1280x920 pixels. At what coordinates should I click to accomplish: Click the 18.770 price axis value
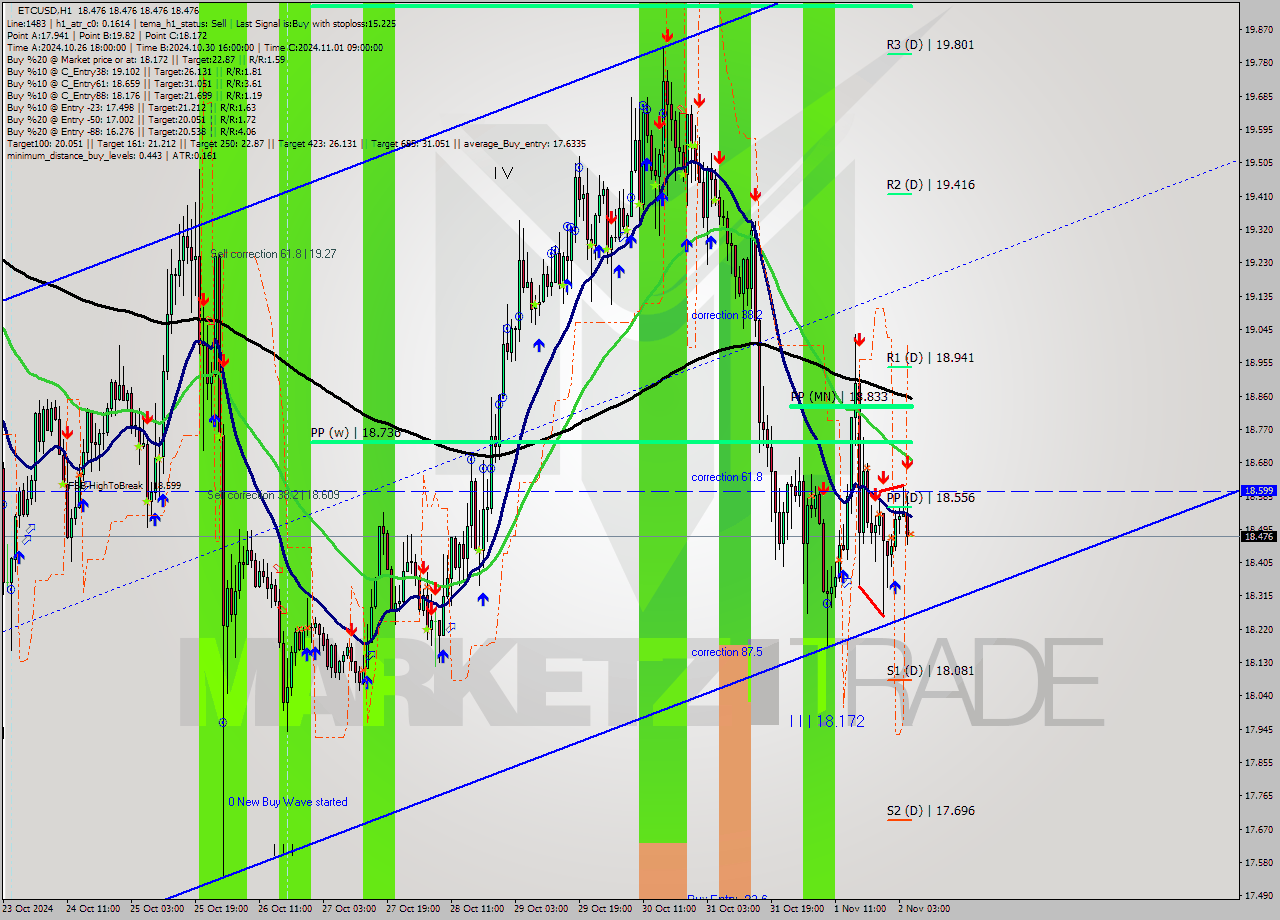[x=1258, y=429]
